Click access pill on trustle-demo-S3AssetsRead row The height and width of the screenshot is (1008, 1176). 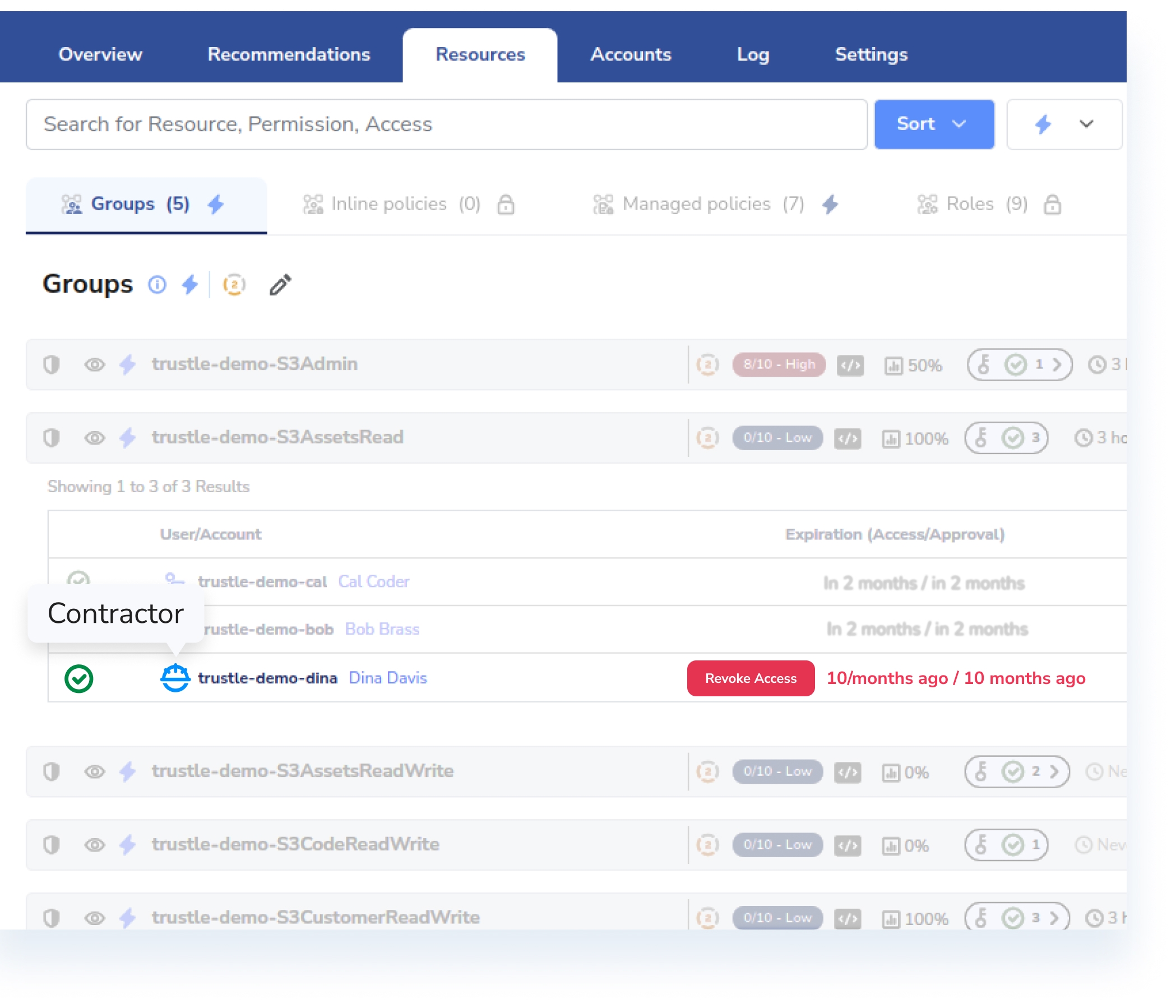point(1006,438)
